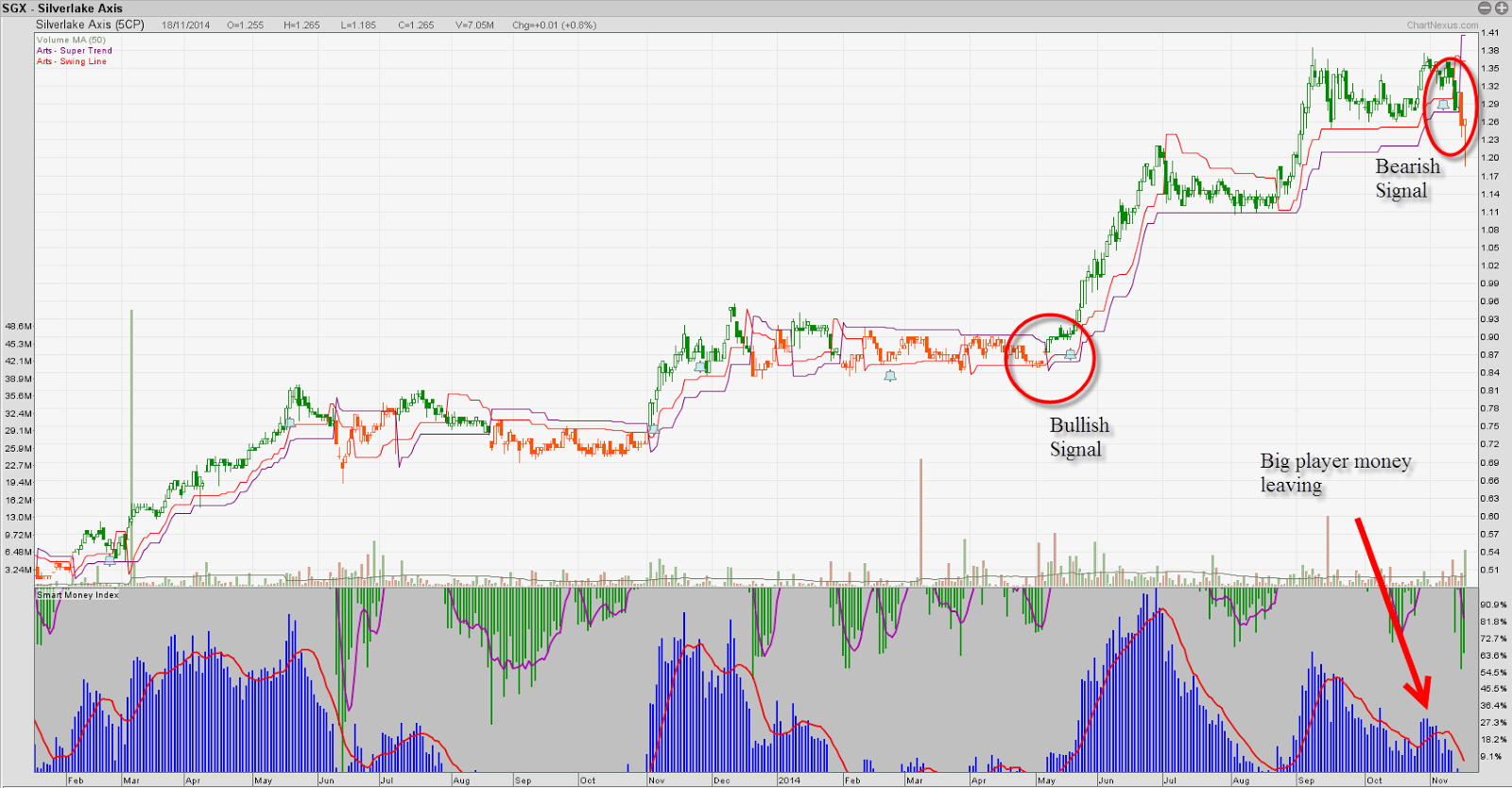Image resolution: width=1512 pixels, height=788 pixels.
Task: Click the "3.24M" volume axis label
Action: click(x=19, y=570)
